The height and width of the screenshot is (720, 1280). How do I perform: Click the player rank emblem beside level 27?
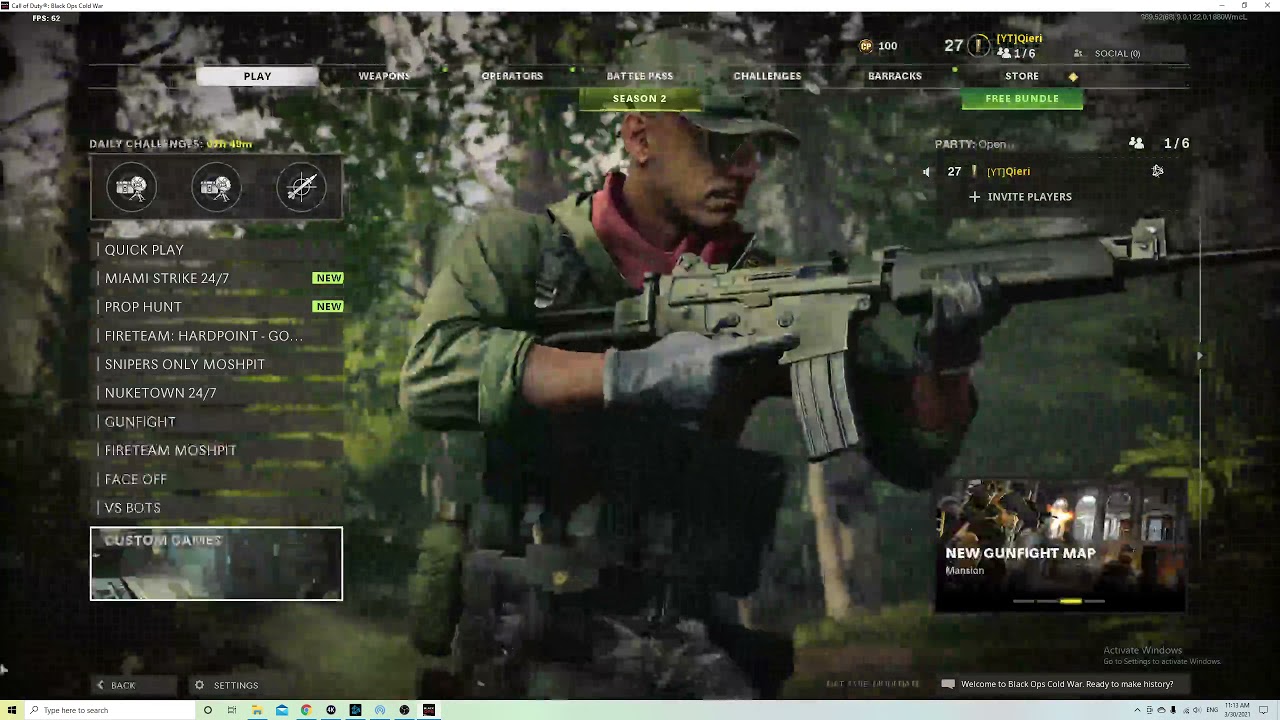(x=979, y=46)
